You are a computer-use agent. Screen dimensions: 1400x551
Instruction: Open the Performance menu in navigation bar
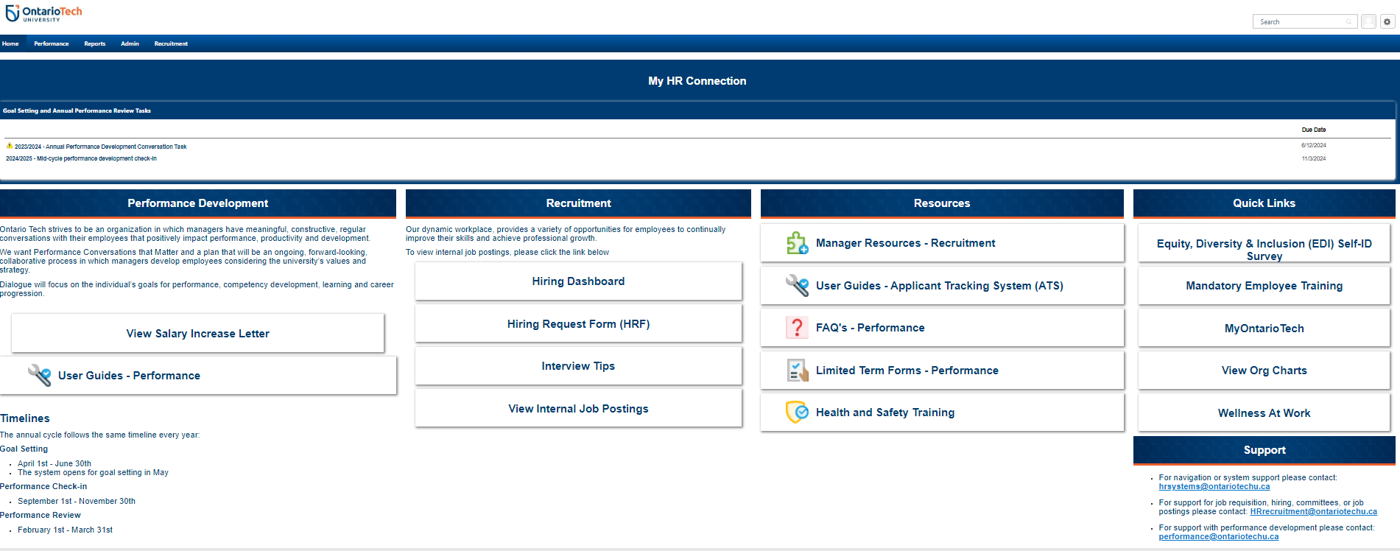point(51,44)
